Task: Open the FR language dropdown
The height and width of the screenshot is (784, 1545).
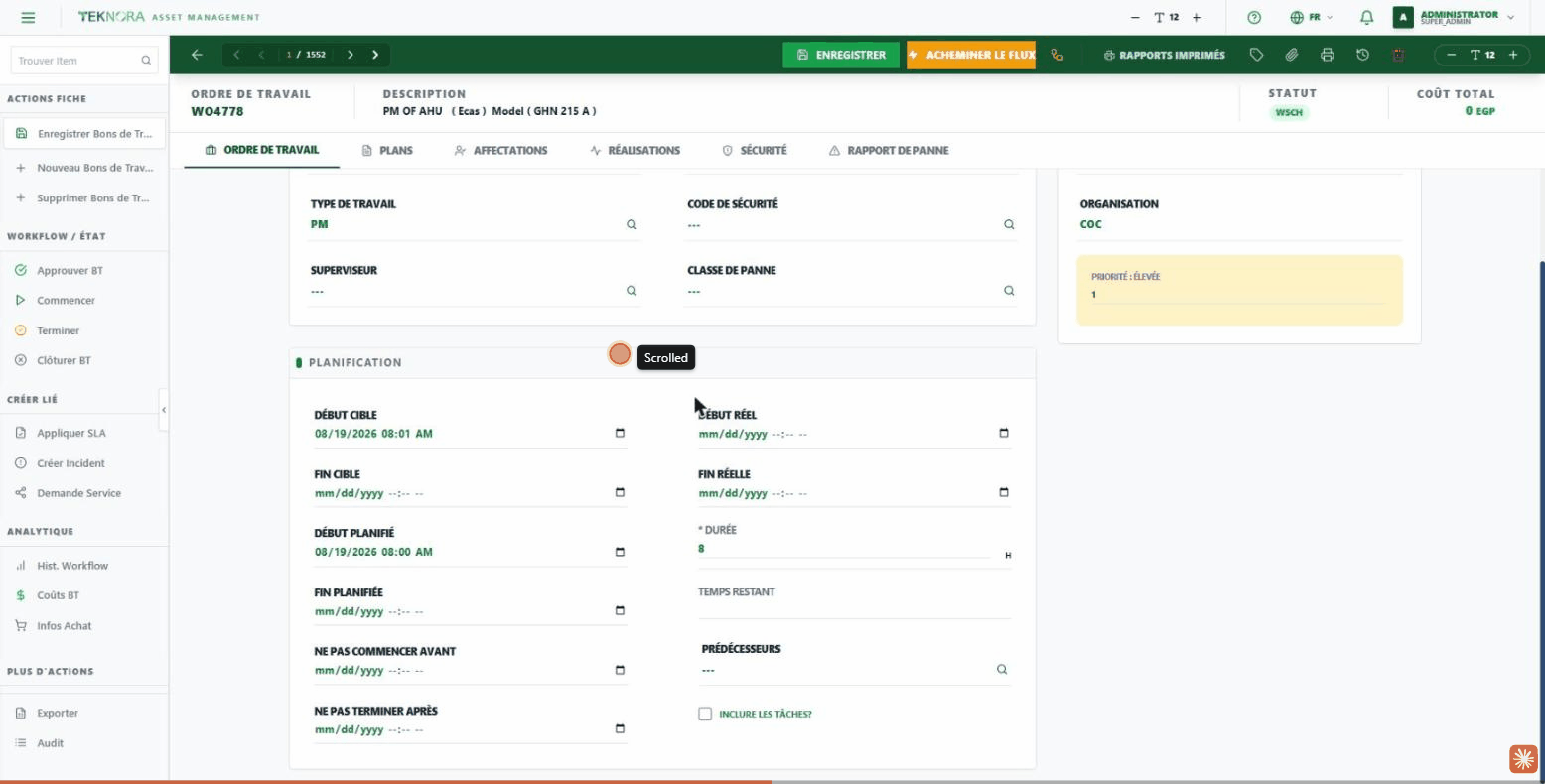Action: pos(1312,17)
